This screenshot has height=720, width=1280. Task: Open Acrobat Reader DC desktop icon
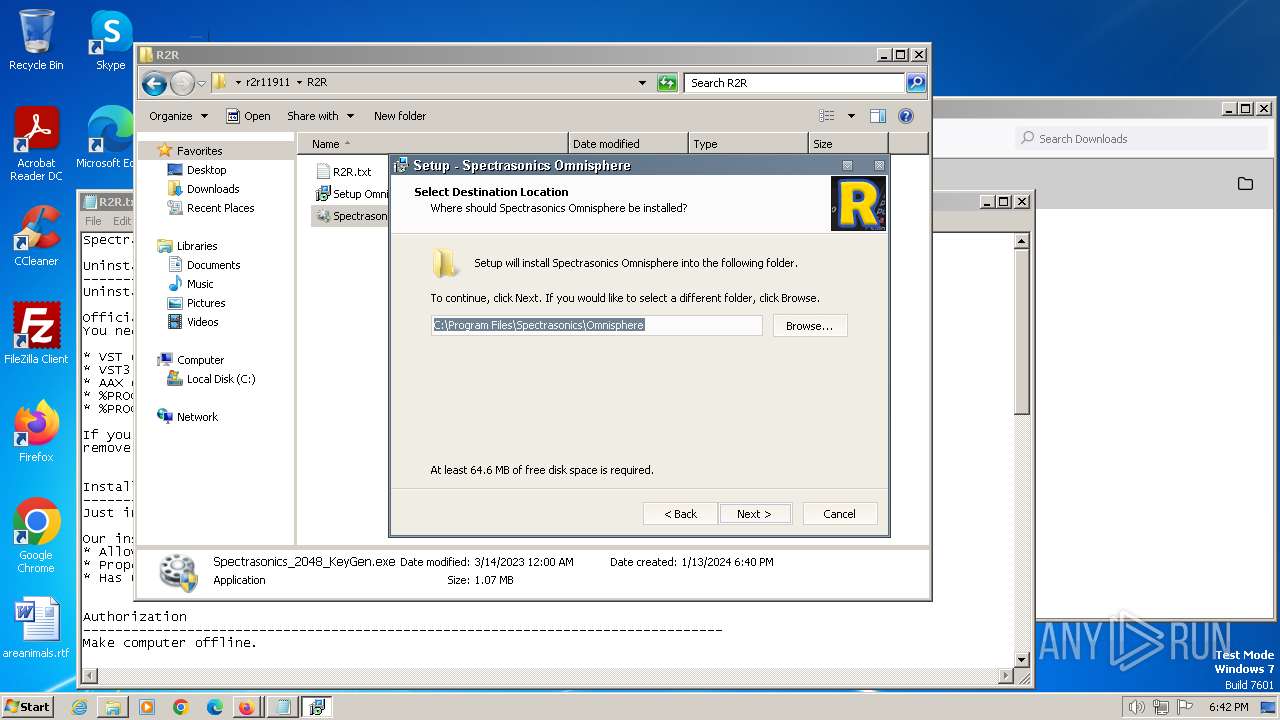point(36,145)
